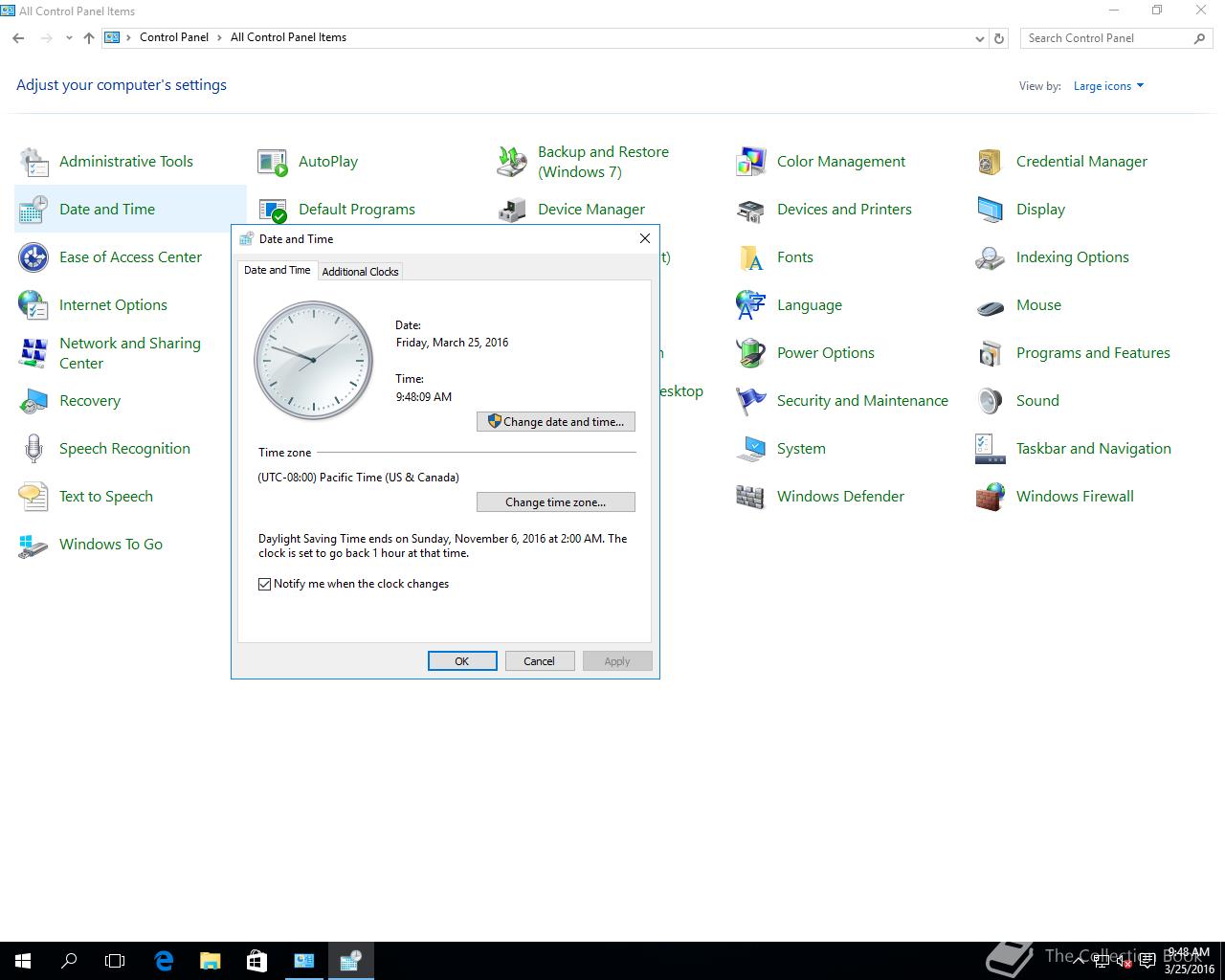
Task: Open the Backup and Restore (Windows 7) icon
Action: pyautogui.click(x=512, y=162)
